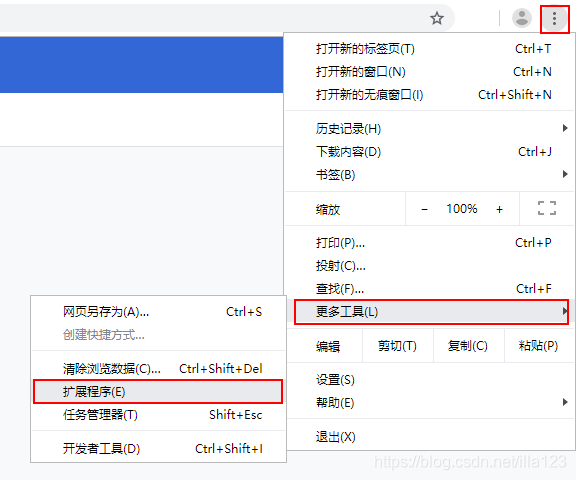This screenshot has height=480, width=576.
Task: Expand the 历史记录(H) submenu
Action: [x=430, y=129]
